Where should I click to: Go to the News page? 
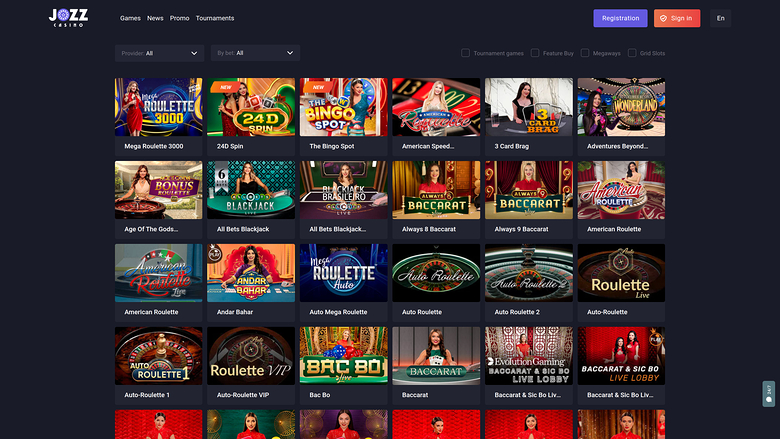pyautogui.click(x=155, y=18)
